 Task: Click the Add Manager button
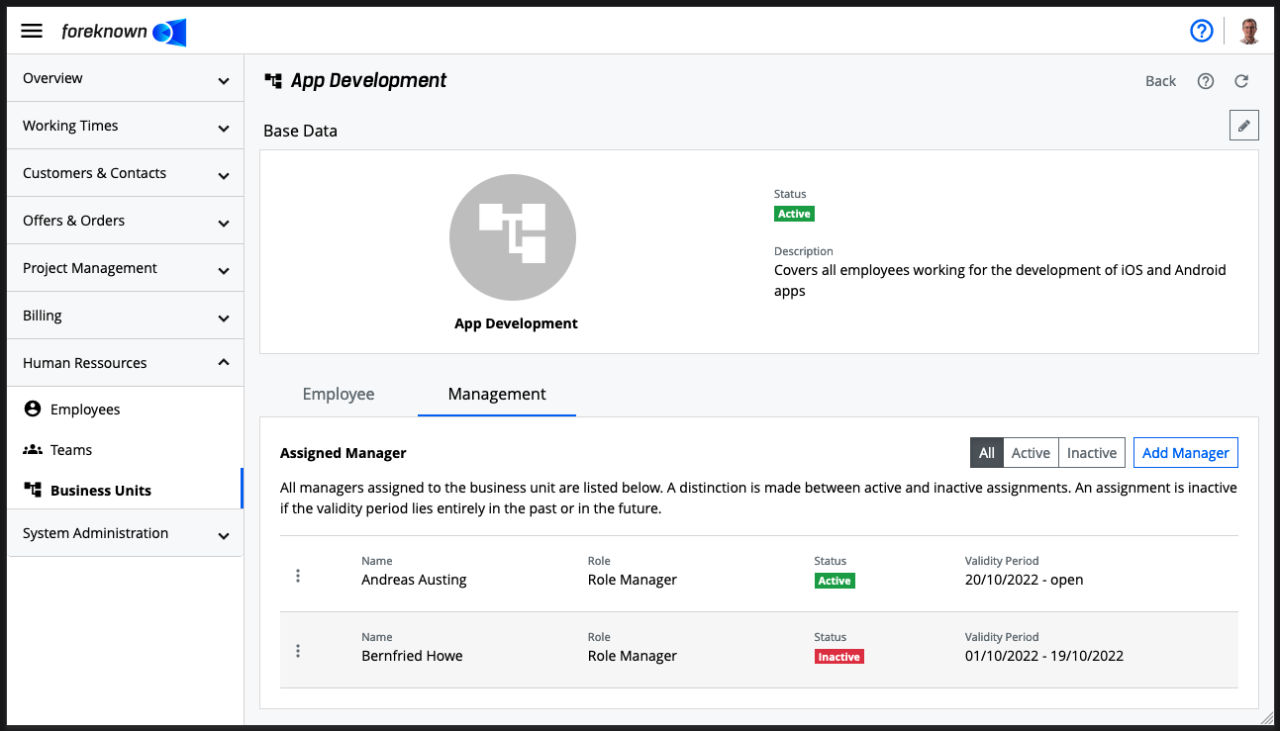[1185, 453]
